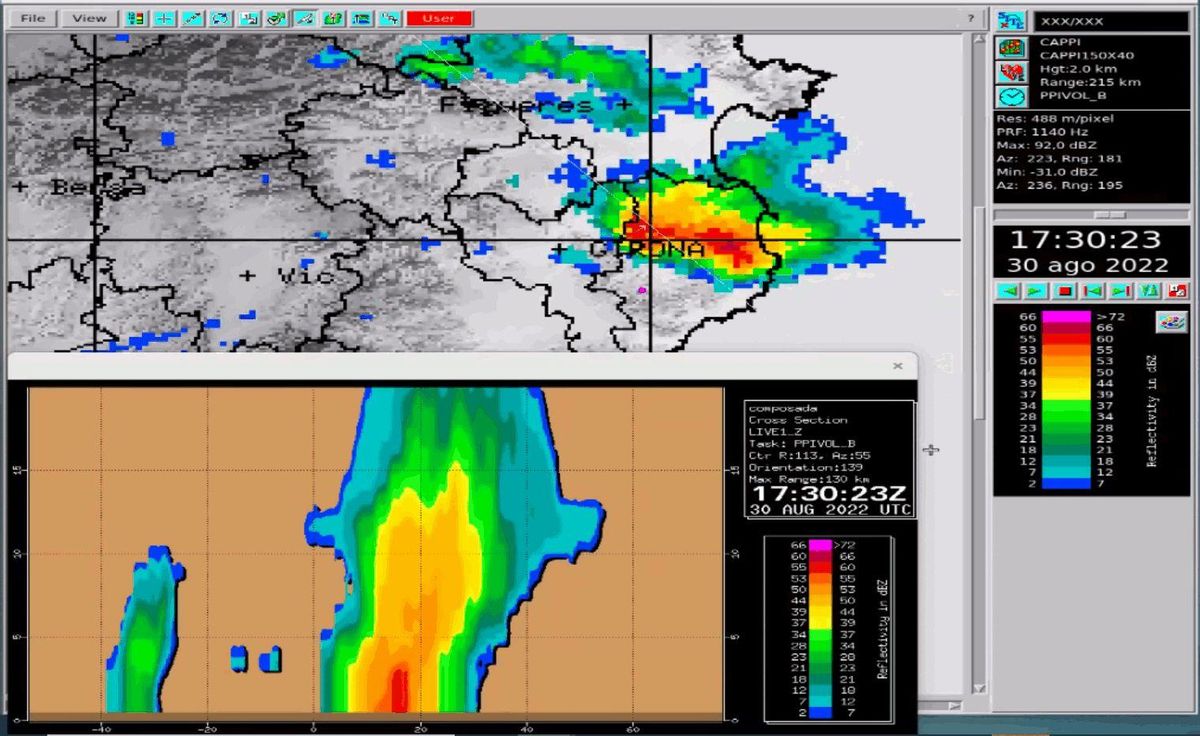Click the Res: 488 m/pixel value
The height and width of the screenshot is (736, 1200).
click(x=1055, y=119)
